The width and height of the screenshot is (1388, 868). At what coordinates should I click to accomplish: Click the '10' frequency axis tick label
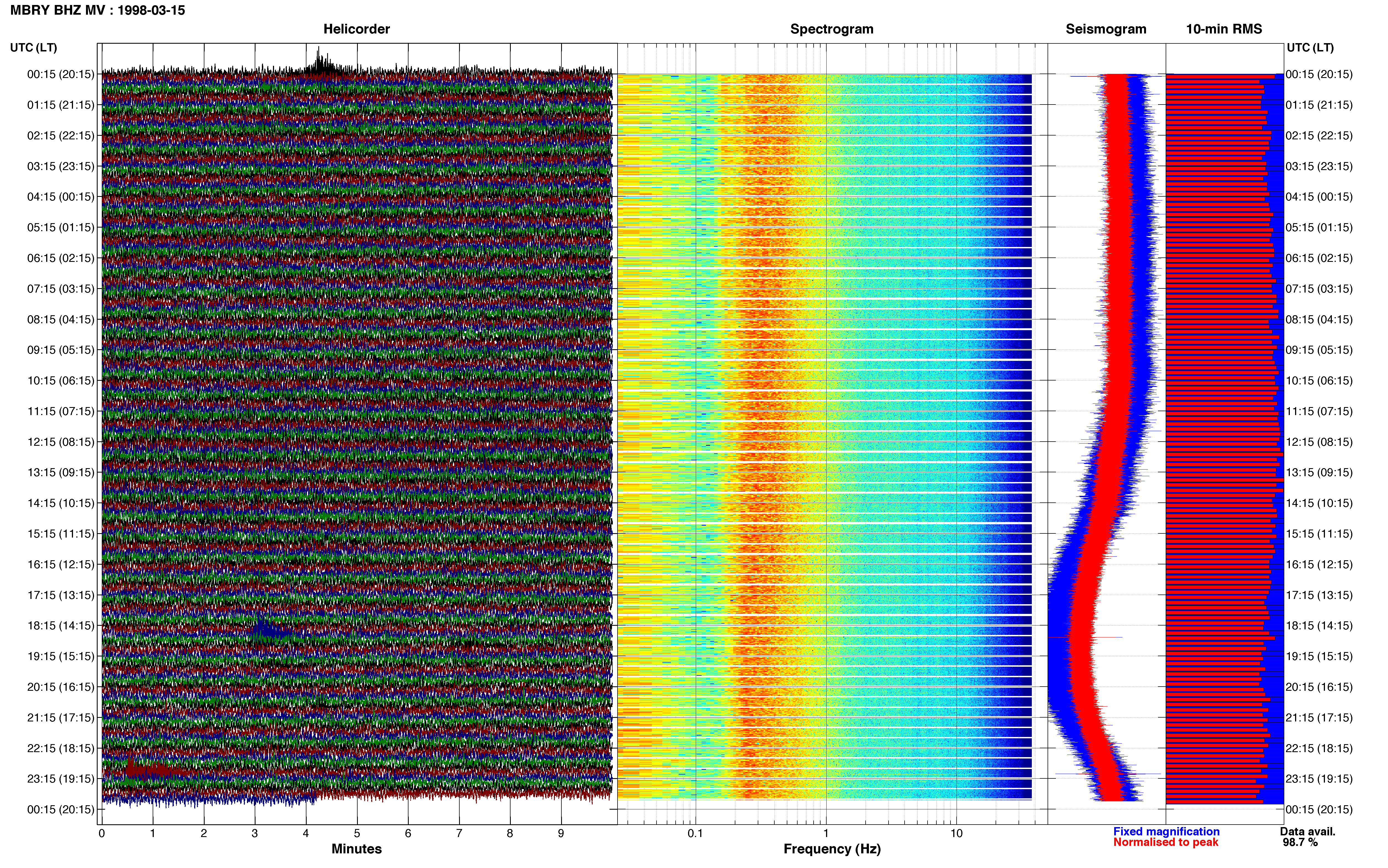point(956,833)
